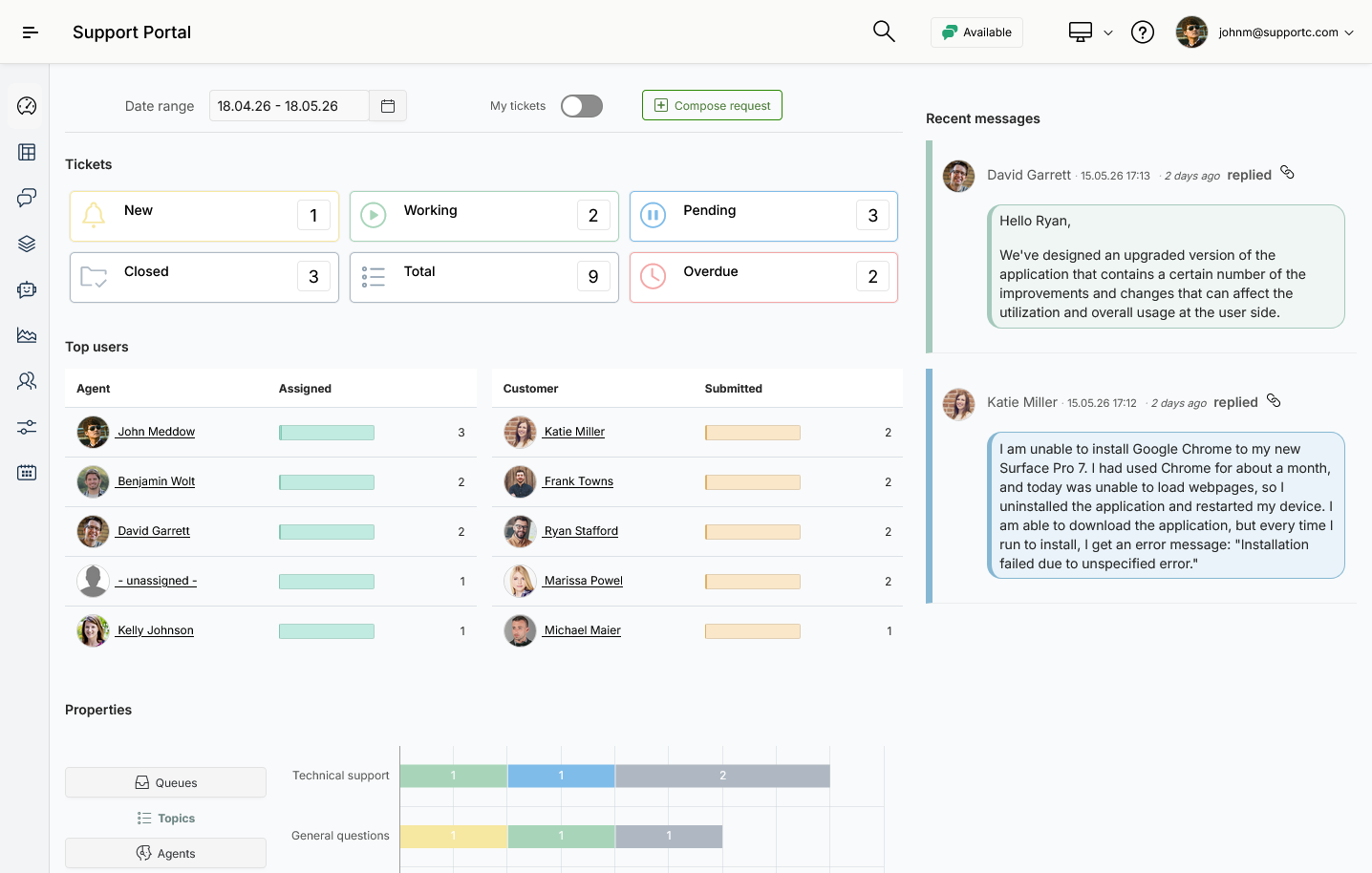Open the settings sliders sidebar icon
This screenshot has height=873, width=1372.
(x=27, y=427)
